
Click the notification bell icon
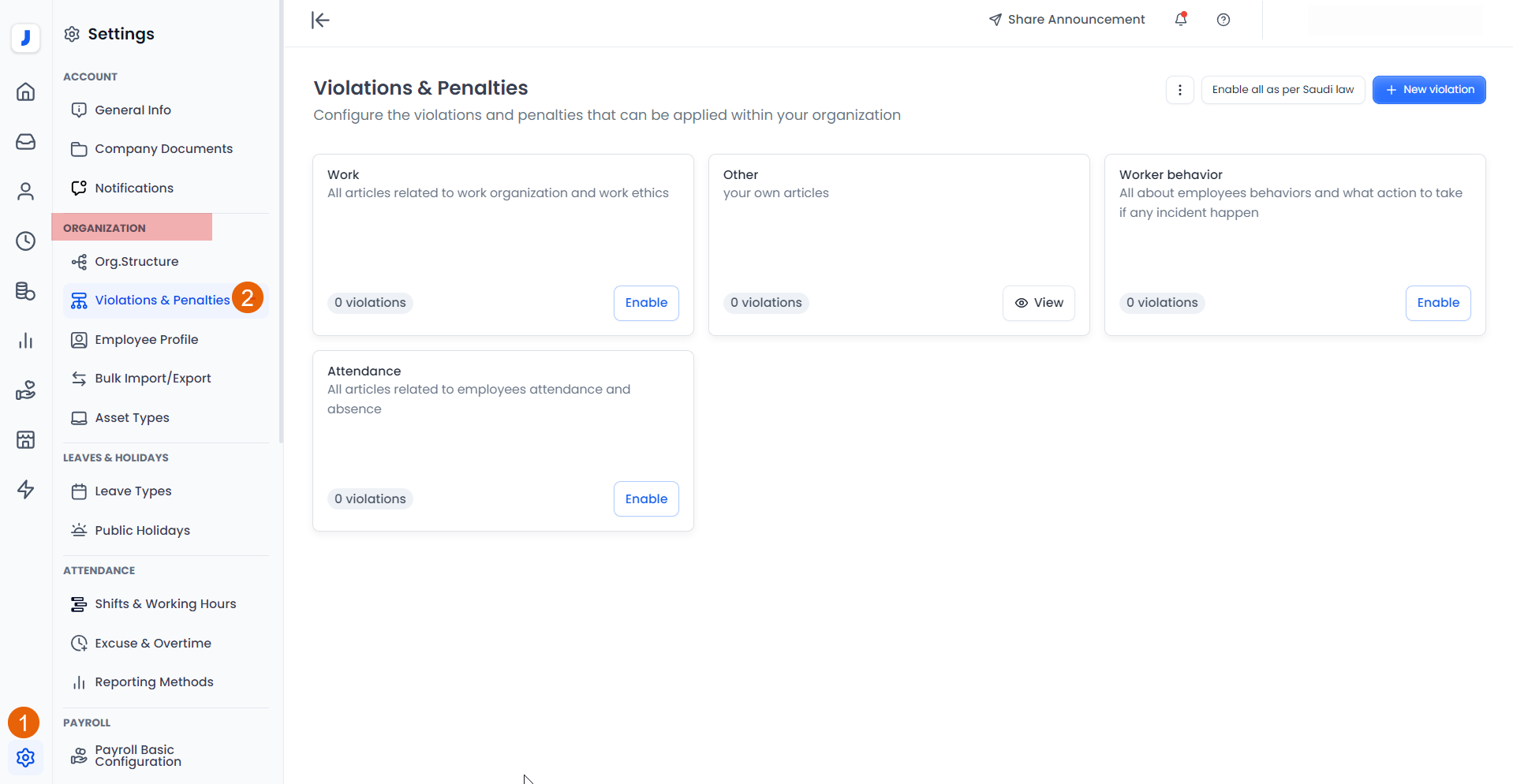click(1180, 20)
